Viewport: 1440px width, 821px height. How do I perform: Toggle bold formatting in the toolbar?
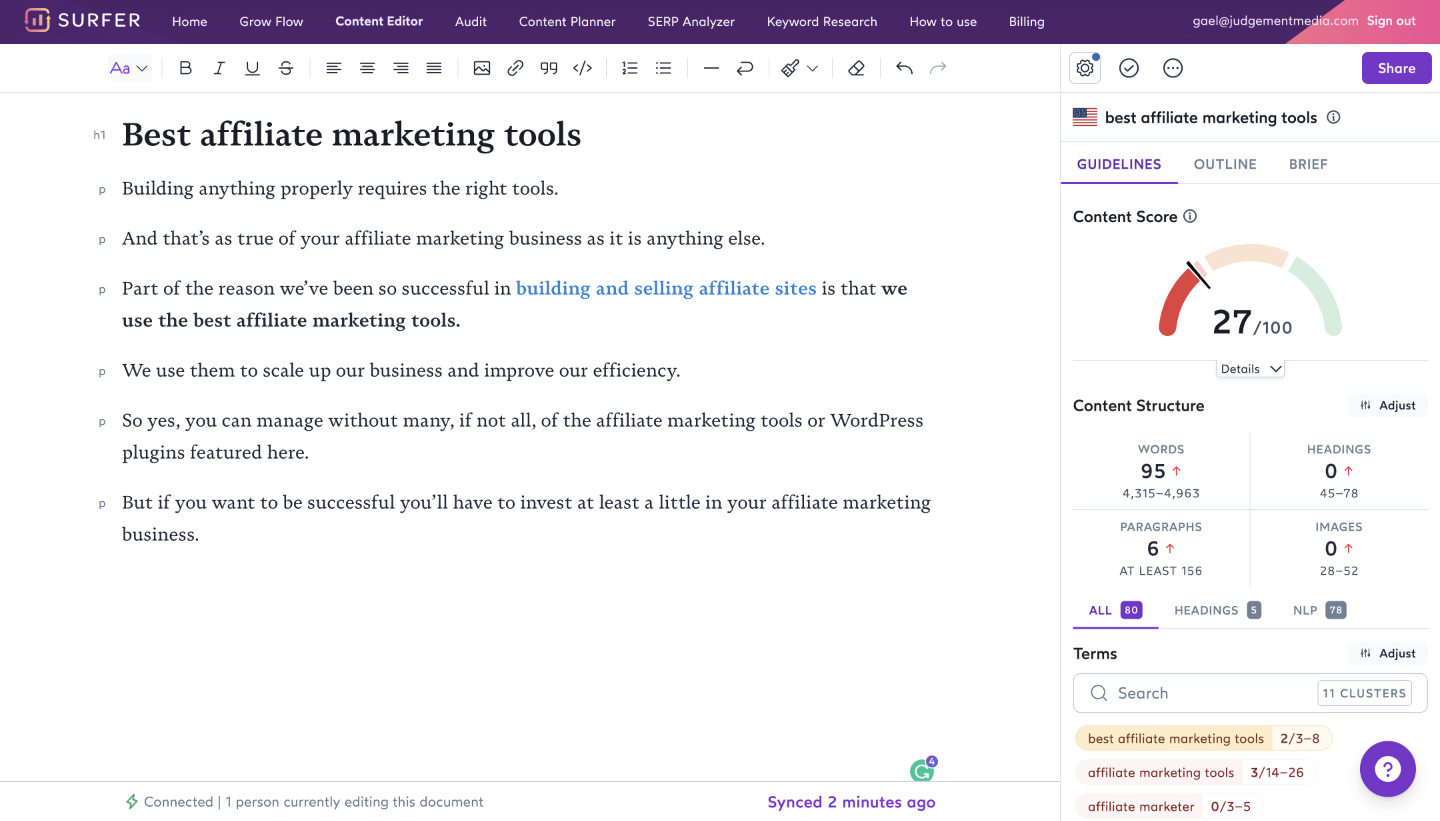click(x=185, y=68)
